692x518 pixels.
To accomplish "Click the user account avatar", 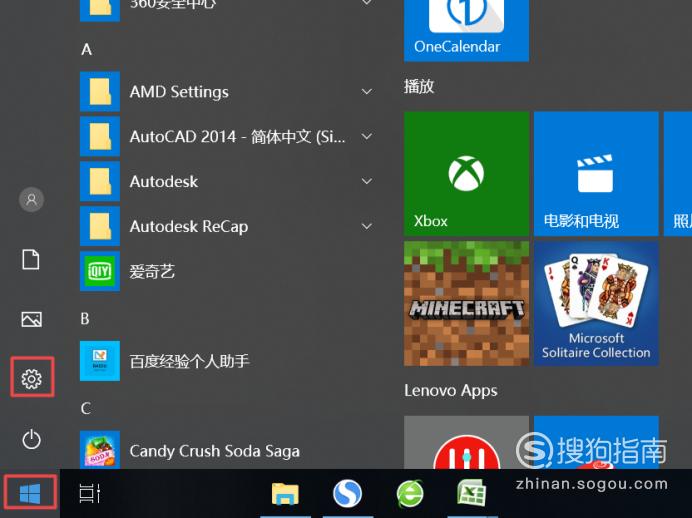I will (x=31, y=199).
